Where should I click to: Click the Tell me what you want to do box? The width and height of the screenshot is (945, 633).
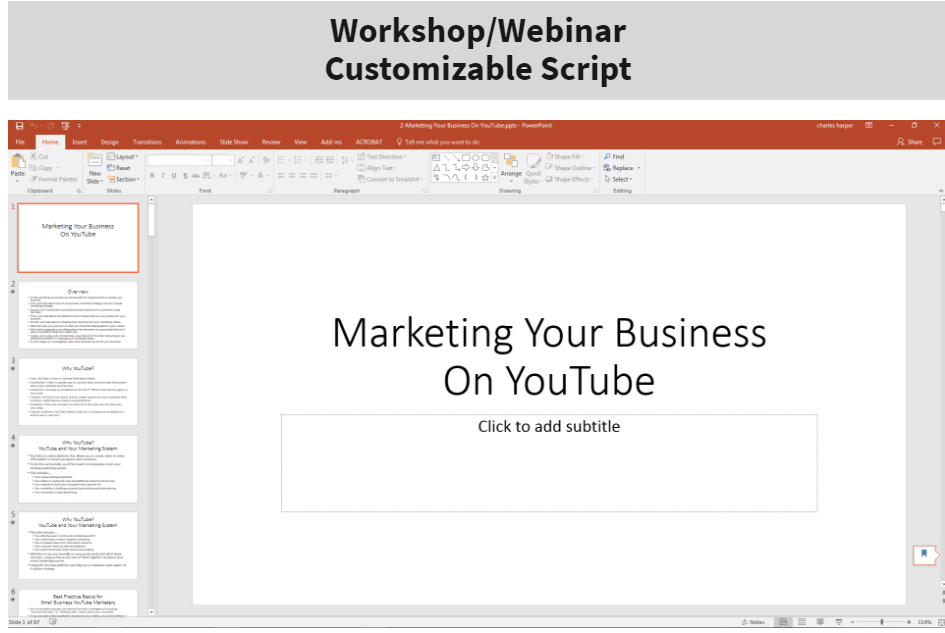(438, 142)
